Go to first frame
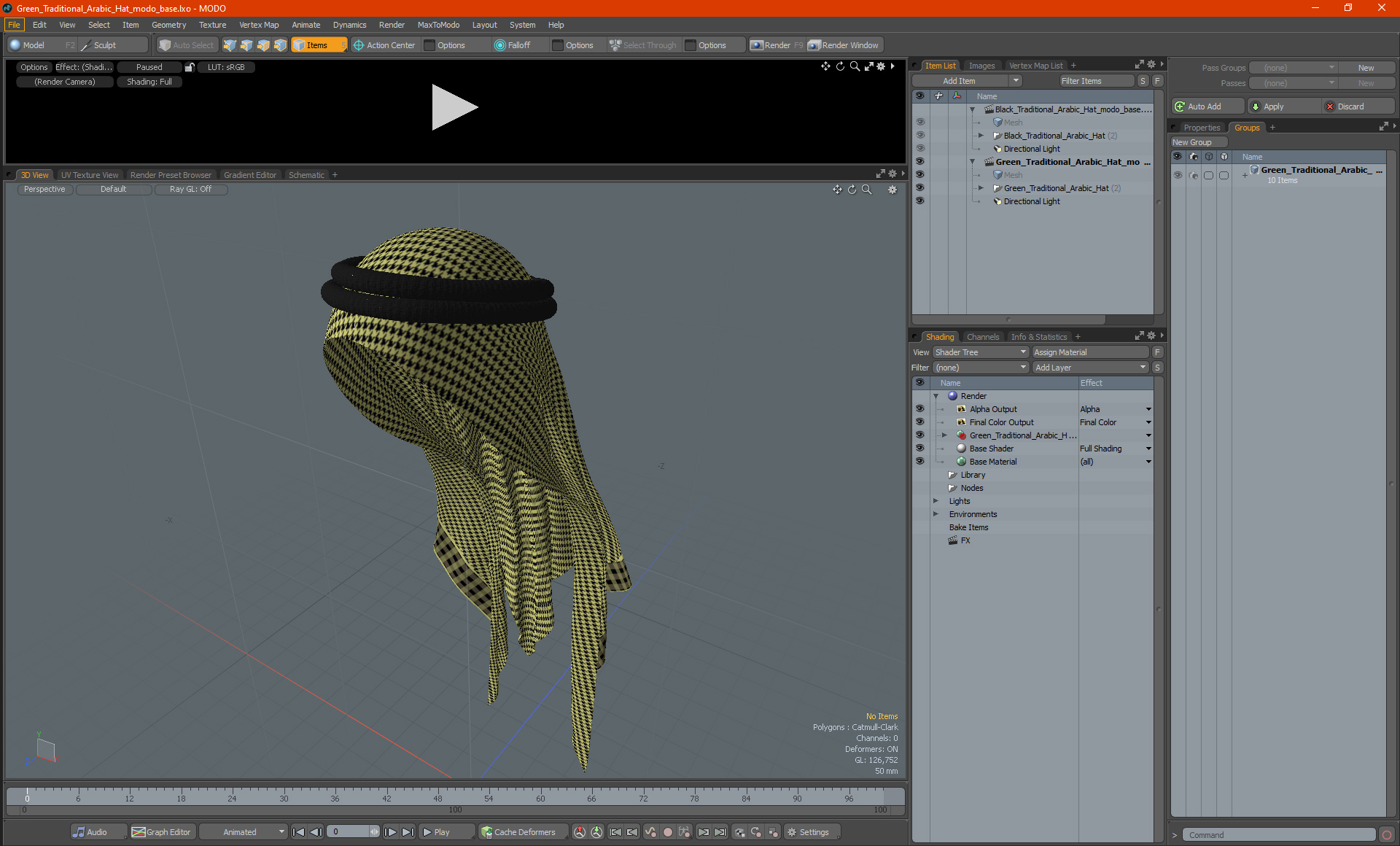This screenshot has height=846, width=1400. click(298, 832)
